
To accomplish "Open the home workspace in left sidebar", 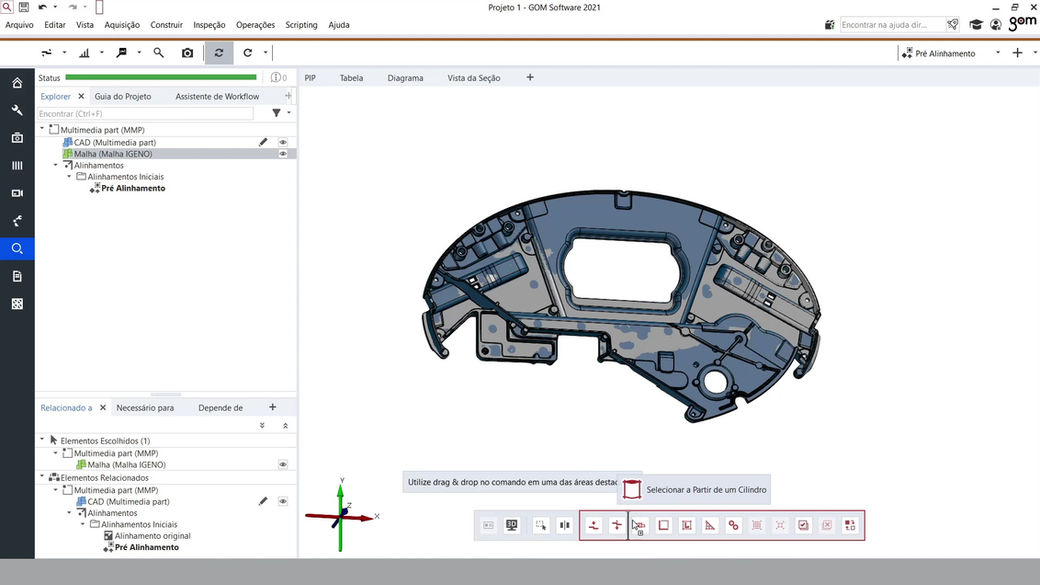I will click(17, 83).
